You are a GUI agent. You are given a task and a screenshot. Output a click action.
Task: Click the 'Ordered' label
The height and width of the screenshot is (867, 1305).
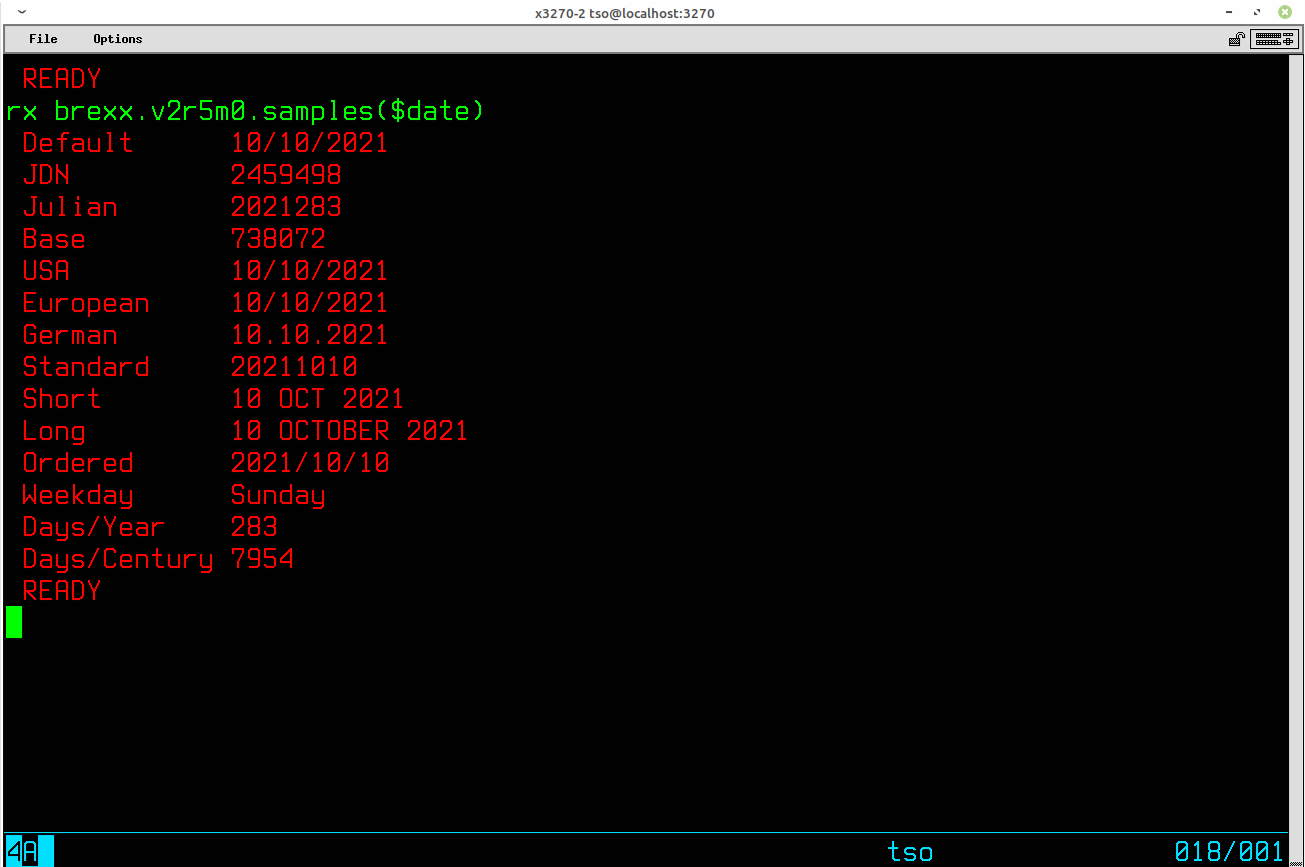click(78, 462)
